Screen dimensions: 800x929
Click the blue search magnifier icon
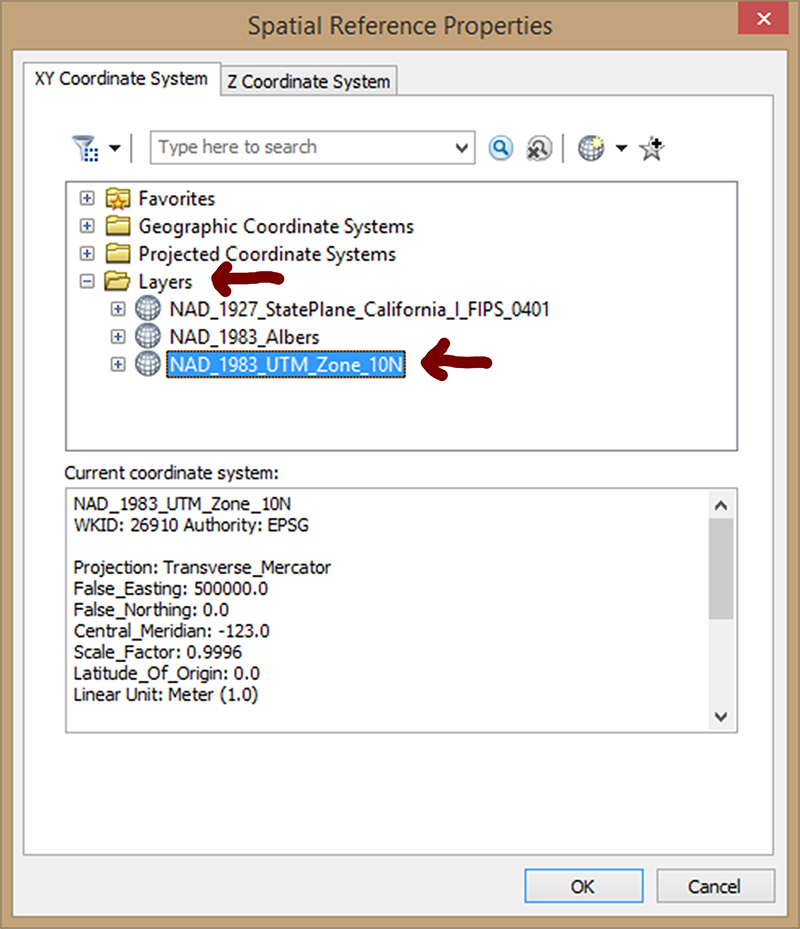coord(500,147)
